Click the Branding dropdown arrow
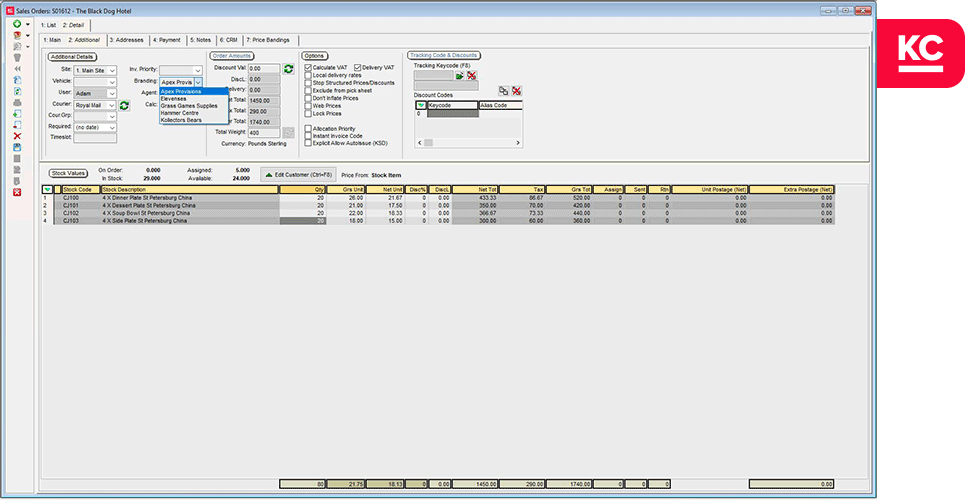The image size is (965, 500). point(198,82)
